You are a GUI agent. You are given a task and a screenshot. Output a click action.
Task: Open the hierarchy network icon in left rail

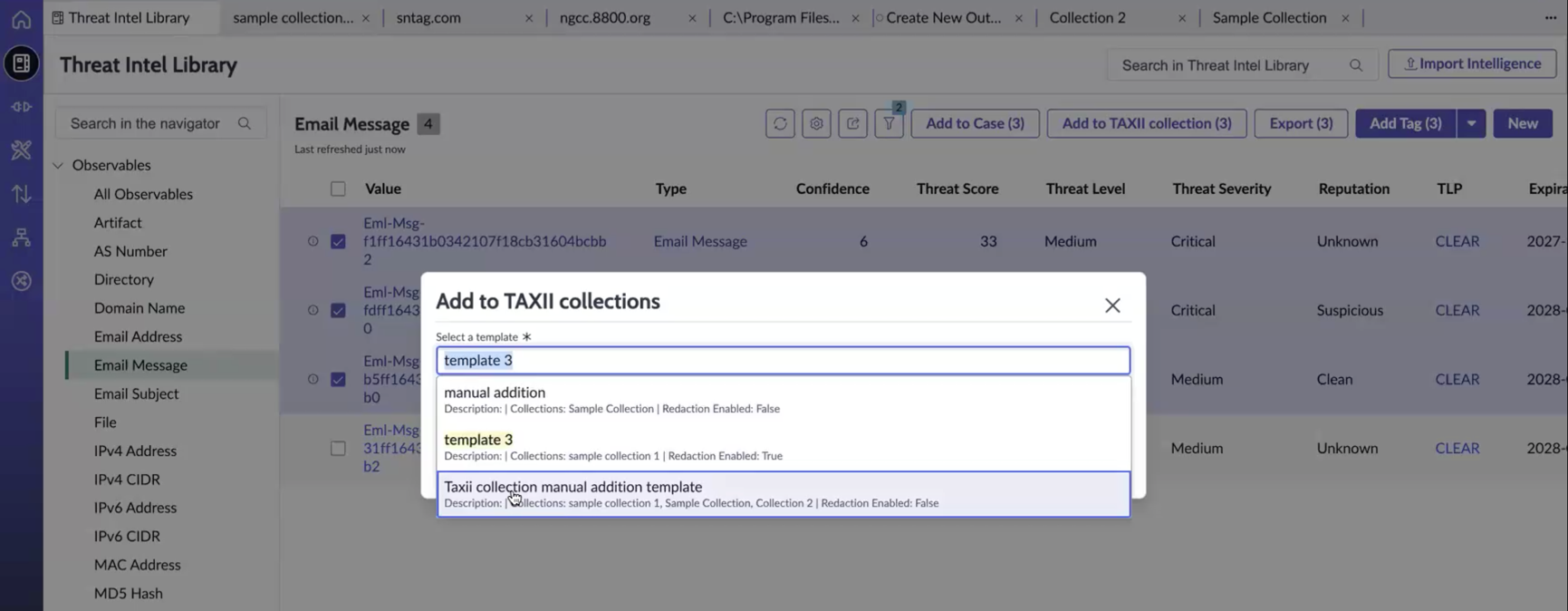[21, 238]
